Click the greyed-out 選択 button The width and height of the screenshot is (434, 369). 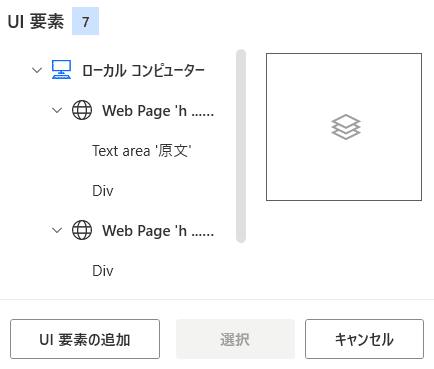click(x=235, y=339)
